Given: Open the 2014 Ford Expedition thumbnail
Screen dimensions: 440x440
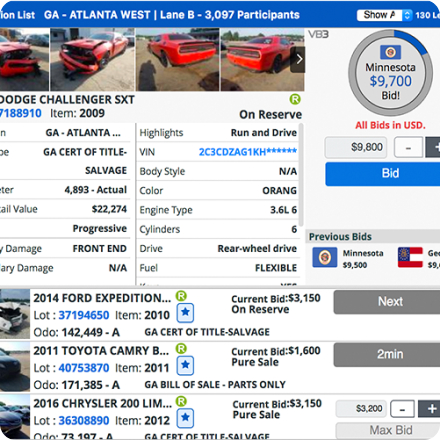Looking at the screenshot, I should pyautogui.click(x=15, y=314).
